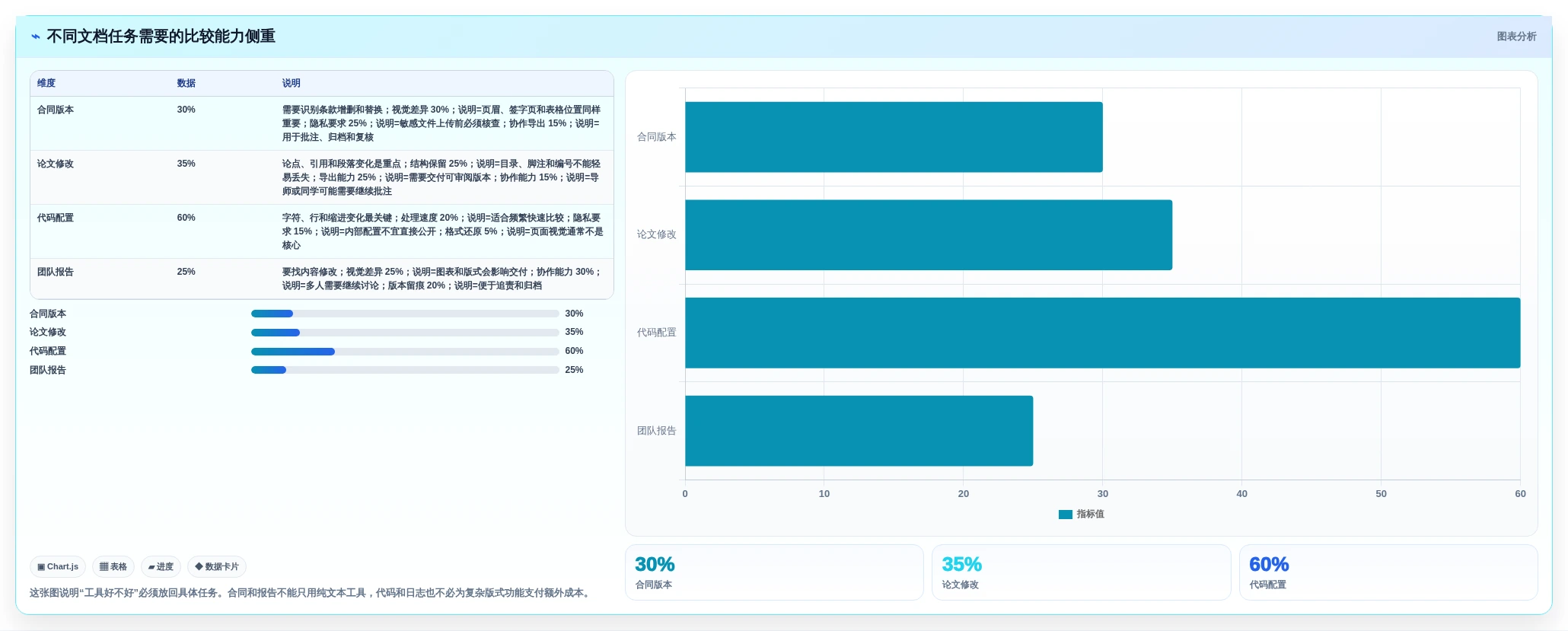Click the 论文修改 label on the chart axis

tap(656, 234)
